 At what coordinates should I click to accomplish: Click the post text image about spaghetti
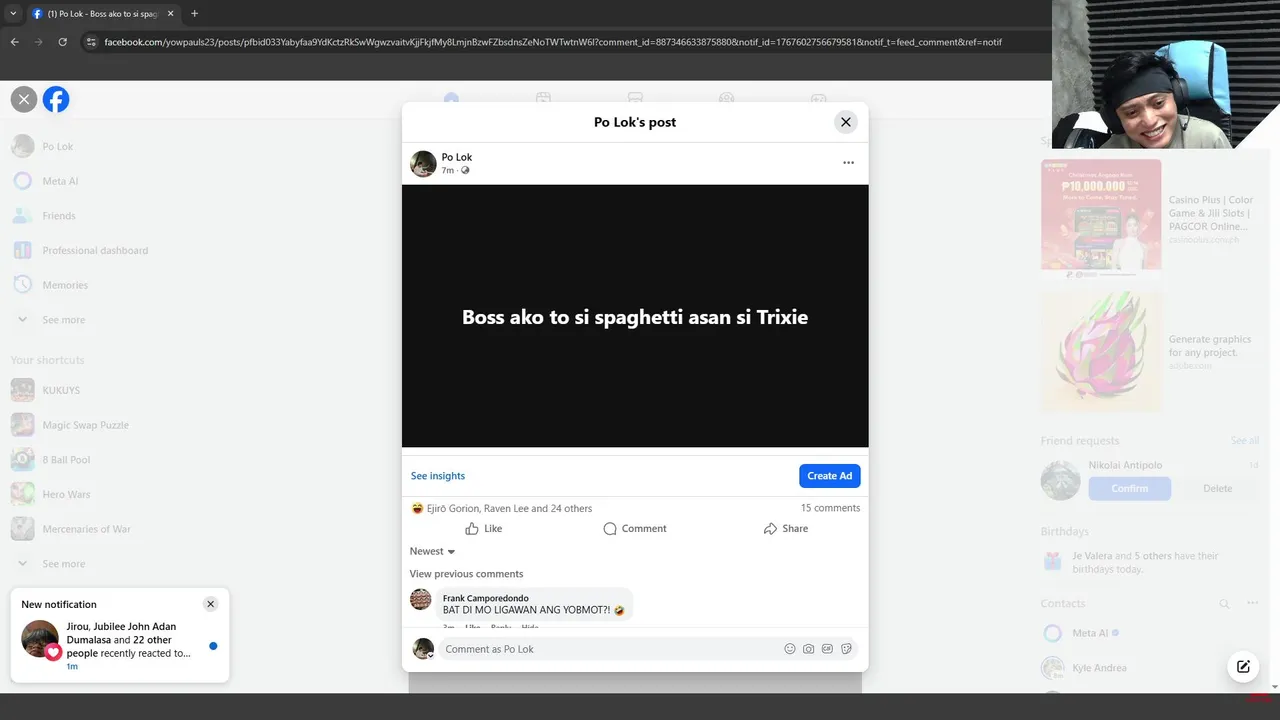(635, 316)
